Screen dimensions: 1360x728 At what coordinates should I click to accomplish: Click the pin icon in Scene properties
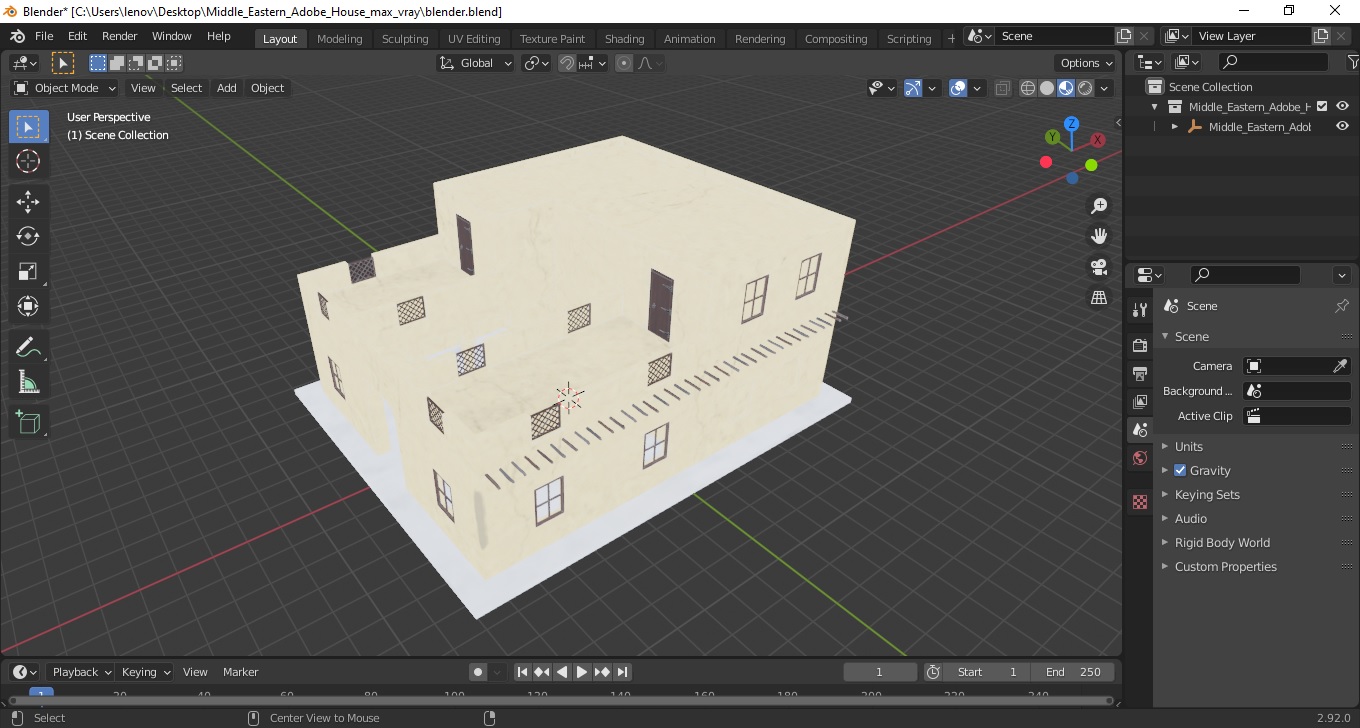click(1342, 306)
